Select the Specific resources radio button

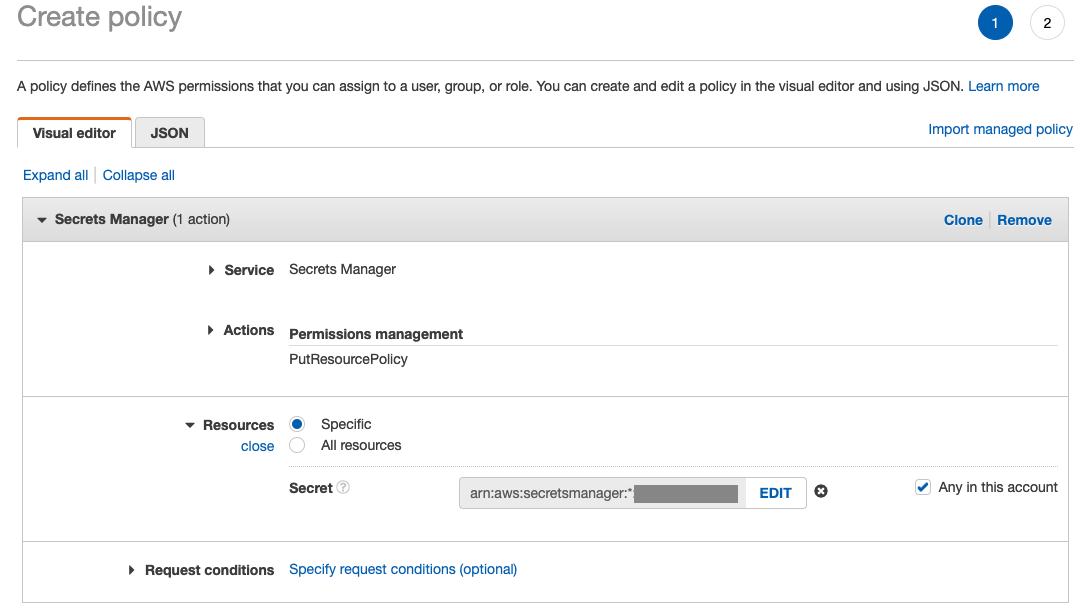[x=297, y=424]
